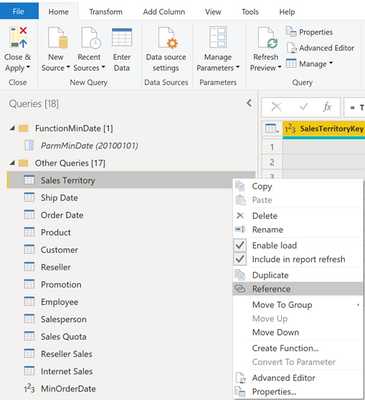Screen dimensions: 365x400
Task: Collapse the FunctionMinDate group triangle
Action: [12, 128]
